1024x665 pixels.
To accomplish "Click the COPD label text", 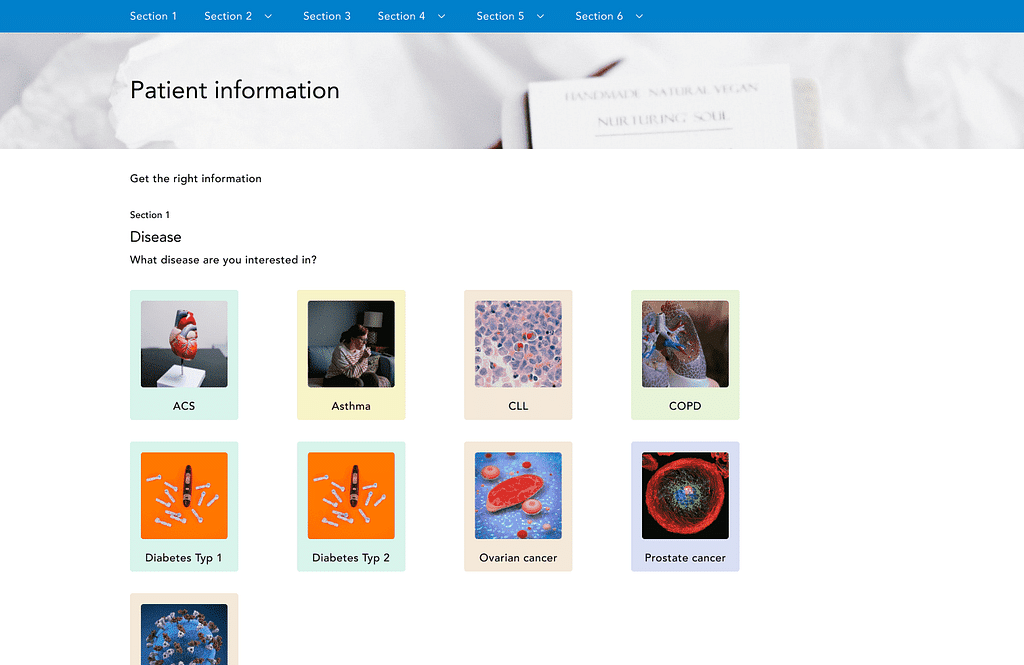I will pyautogui.click(x=685, y=406).
